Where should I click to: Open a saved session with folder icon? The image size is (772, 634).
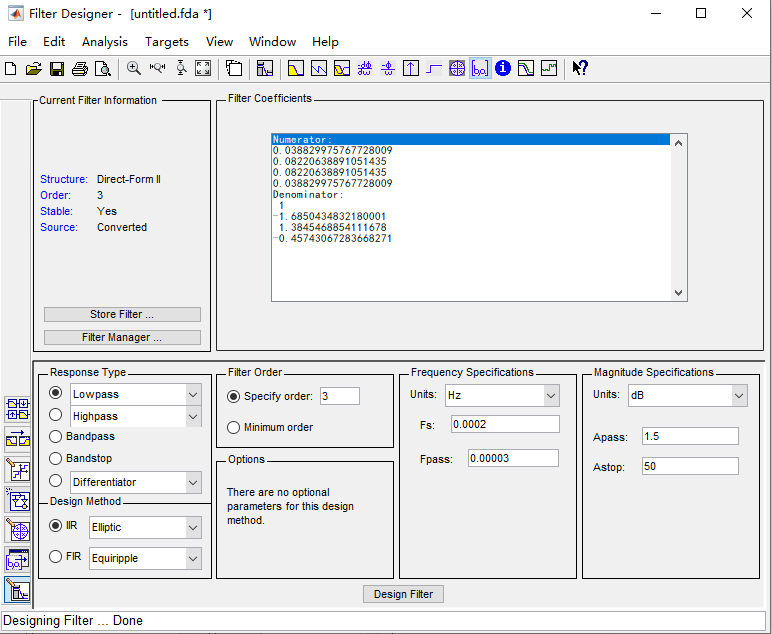(x=33, y=68)
